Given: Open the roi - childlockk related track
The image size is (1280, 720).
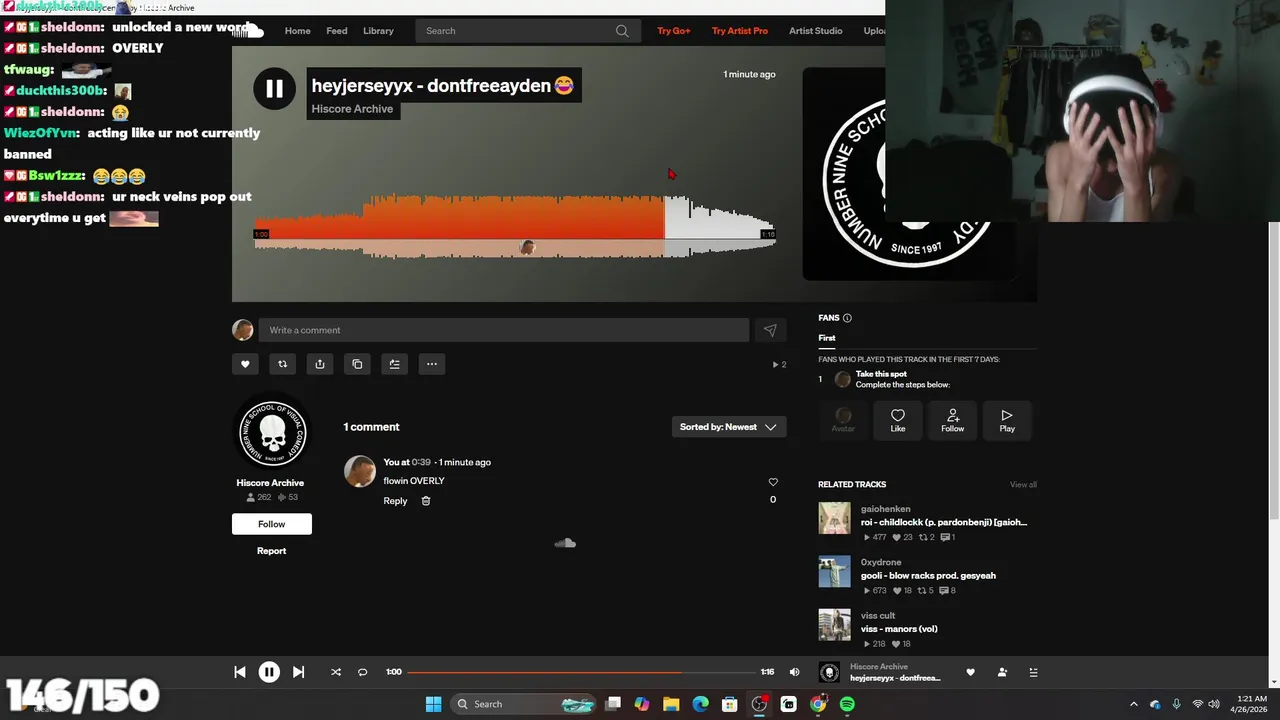Looking at the screenshot, I should [944, 522].
